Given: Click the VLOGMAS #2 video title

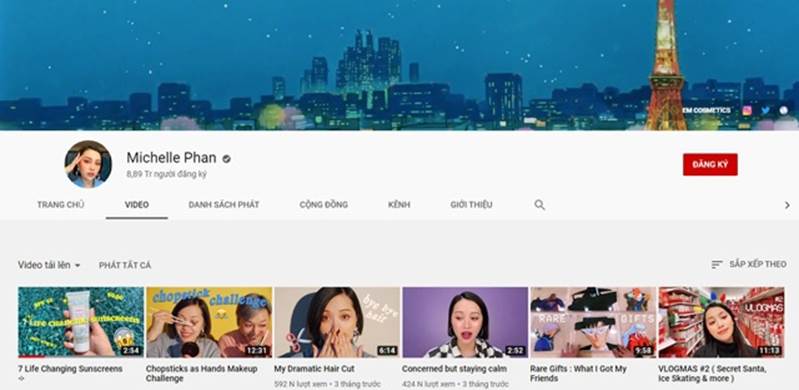Looking at the screenshot, I should [712, 374].
